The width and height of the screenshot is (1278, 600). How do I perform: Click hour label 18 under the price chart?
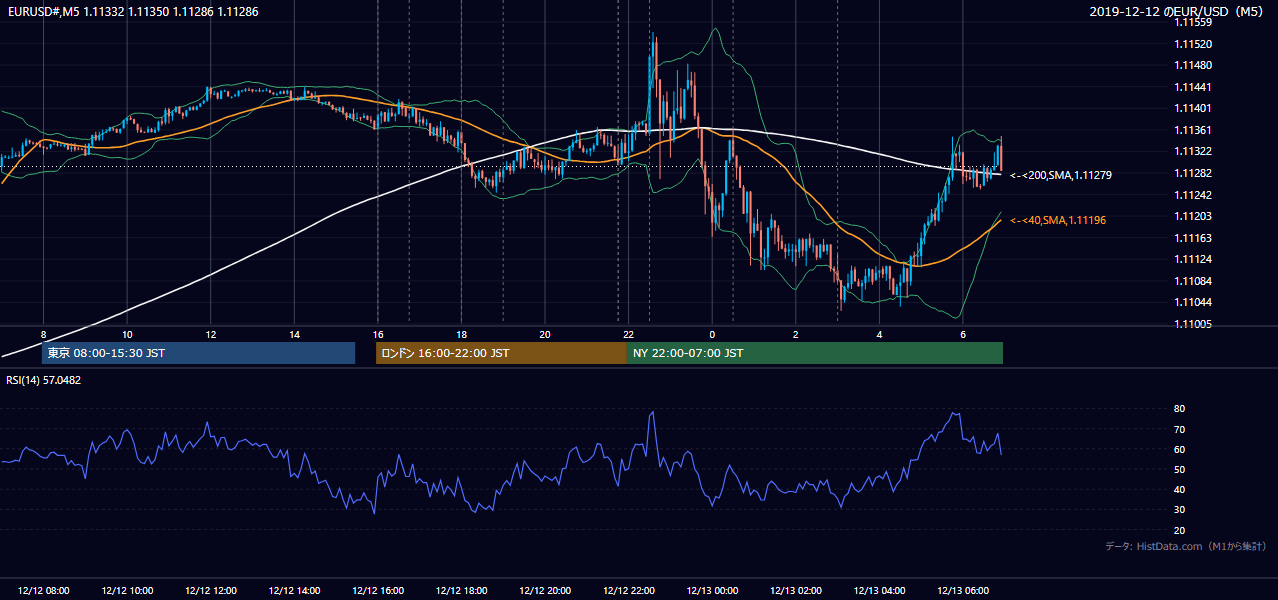[x=461, y=334]
